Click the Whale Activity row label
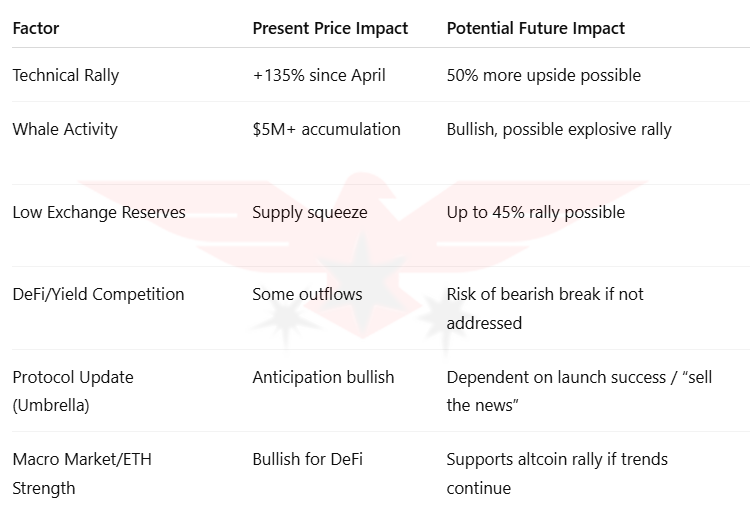 65,129
